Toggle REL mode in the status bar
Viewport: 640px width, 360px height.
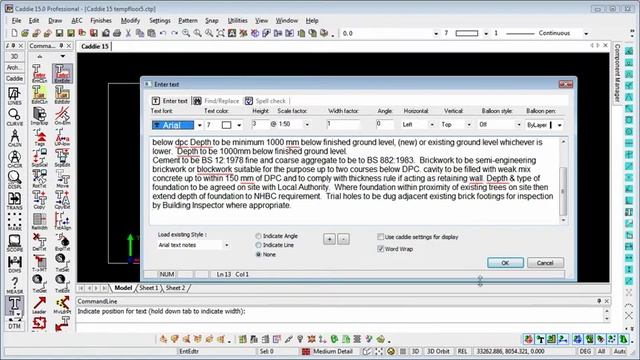click(462, 351)
